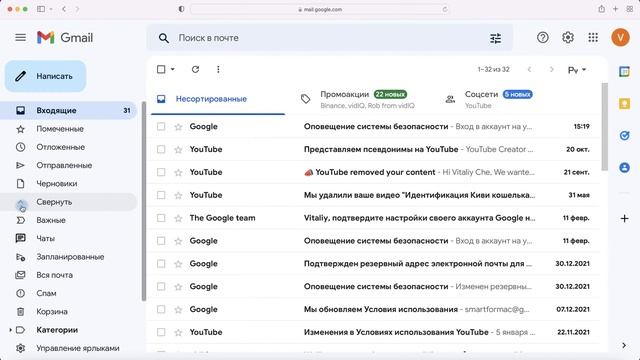Open the Help question mark icon
Image resolution: width=640 pixels, height=360 pixels.
point(542,38)
